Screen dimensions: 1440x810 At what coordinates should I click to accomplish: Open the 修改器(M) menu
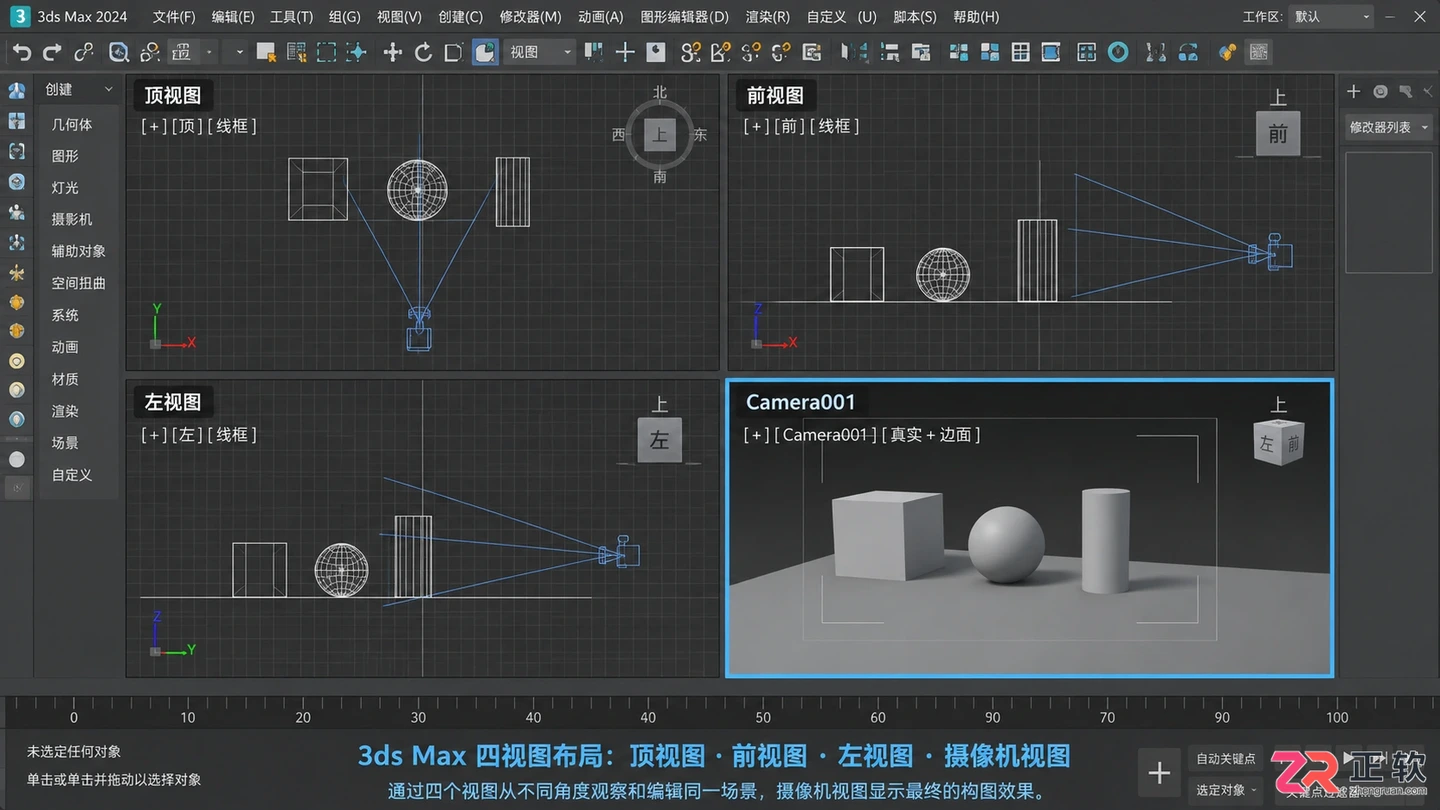coord(530,17)
